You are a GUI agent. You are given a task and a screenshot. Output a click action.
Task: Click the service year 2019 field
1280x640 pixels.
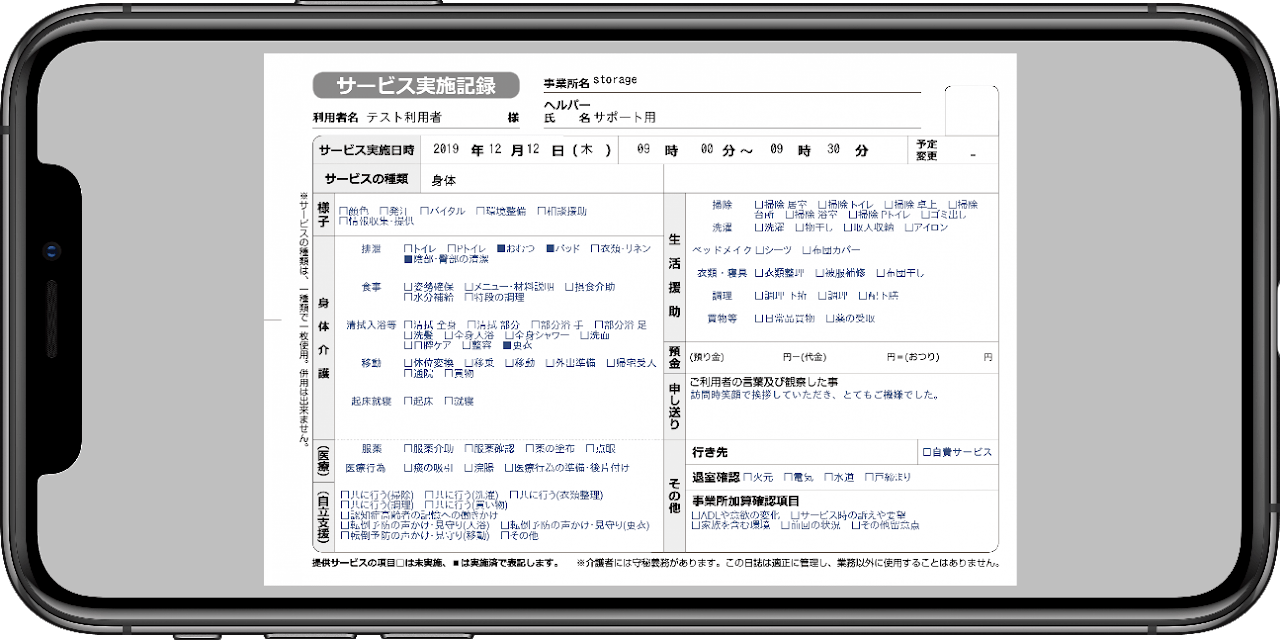tap(446, 150)
